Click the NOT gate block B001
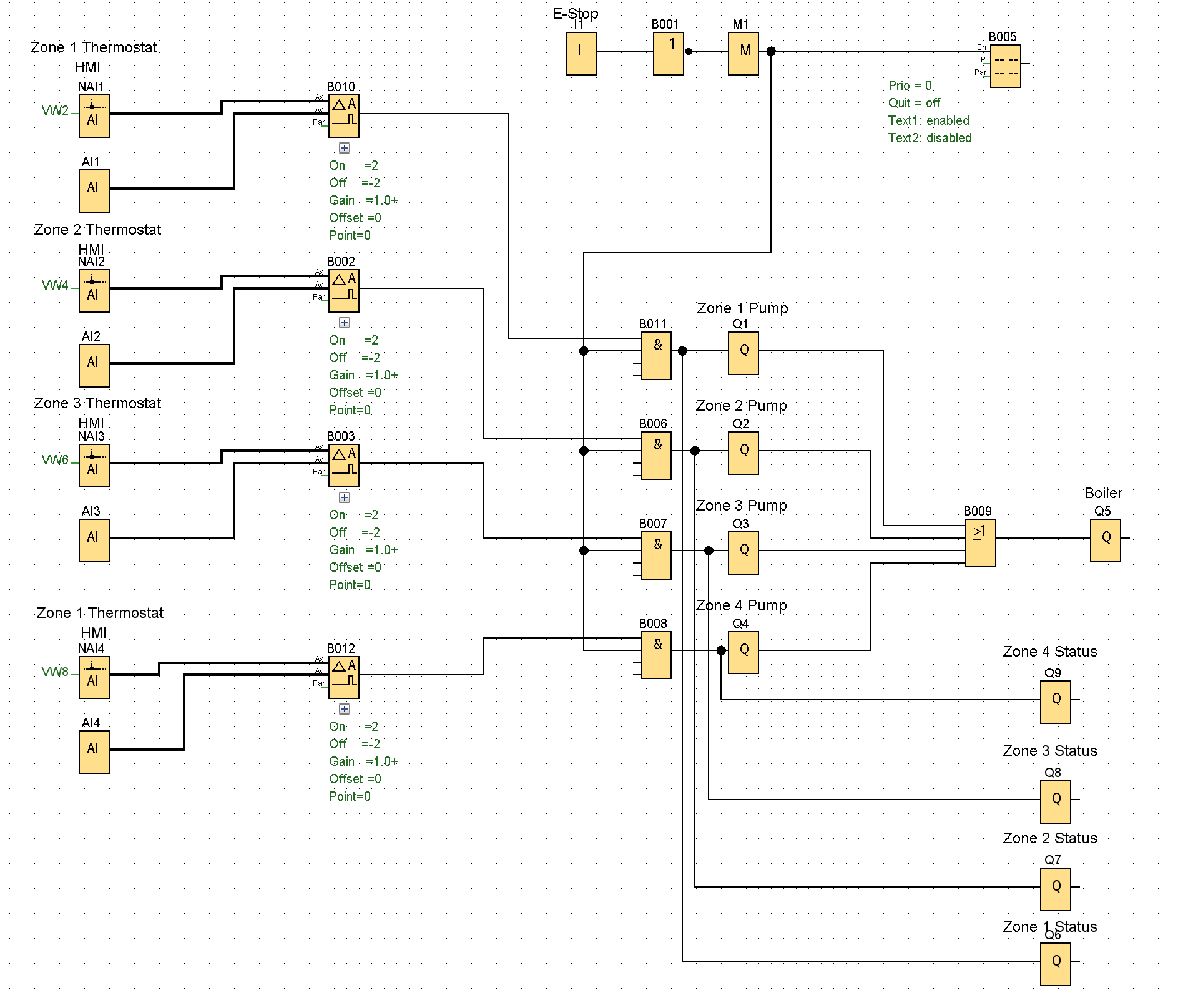This screenshot has width=1183, height=1008. click(x=668, y=51)
